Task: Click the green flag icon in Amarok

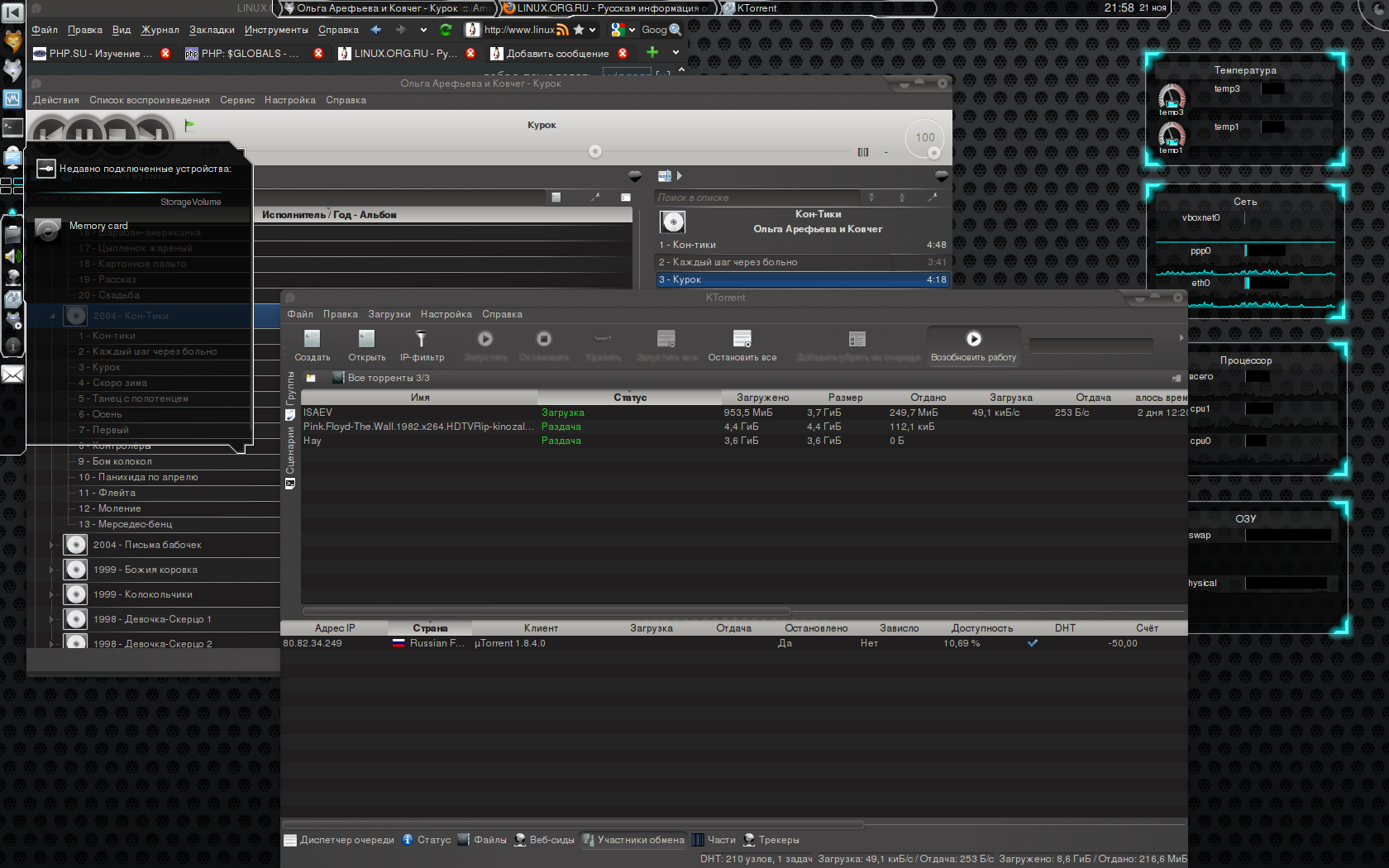Action: pyautogui.click(x=189, y=126)
